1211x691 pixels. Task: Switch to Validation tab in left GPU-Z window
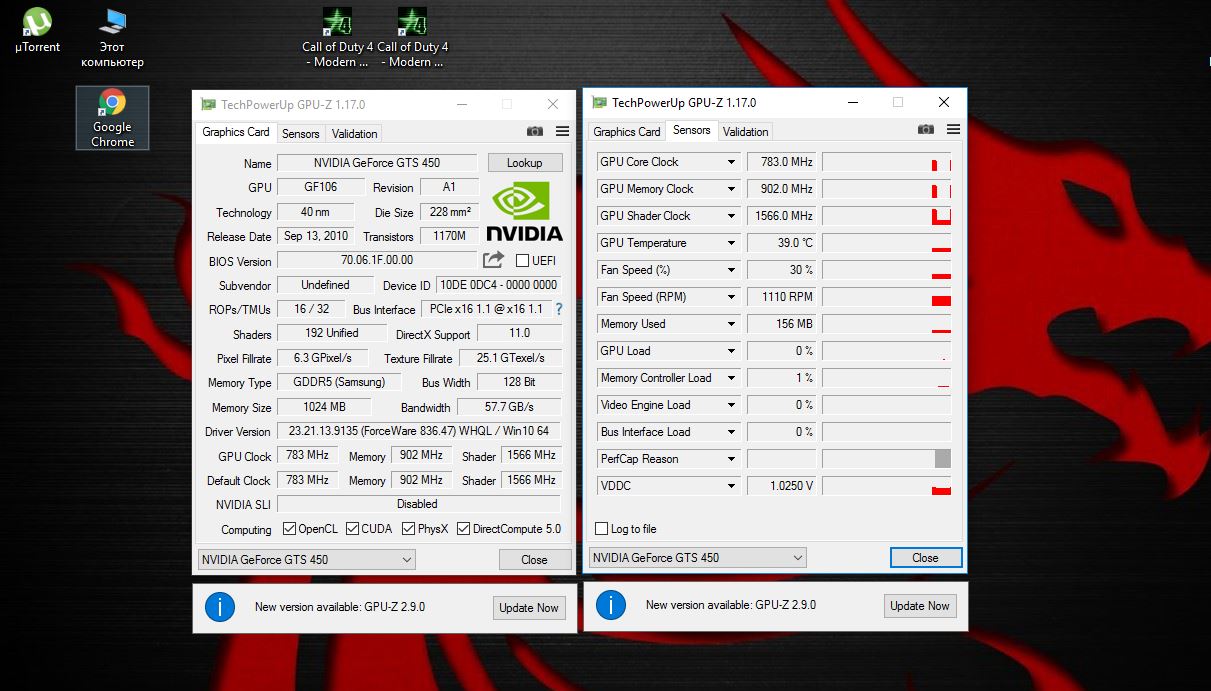click(x=355, y=134)
